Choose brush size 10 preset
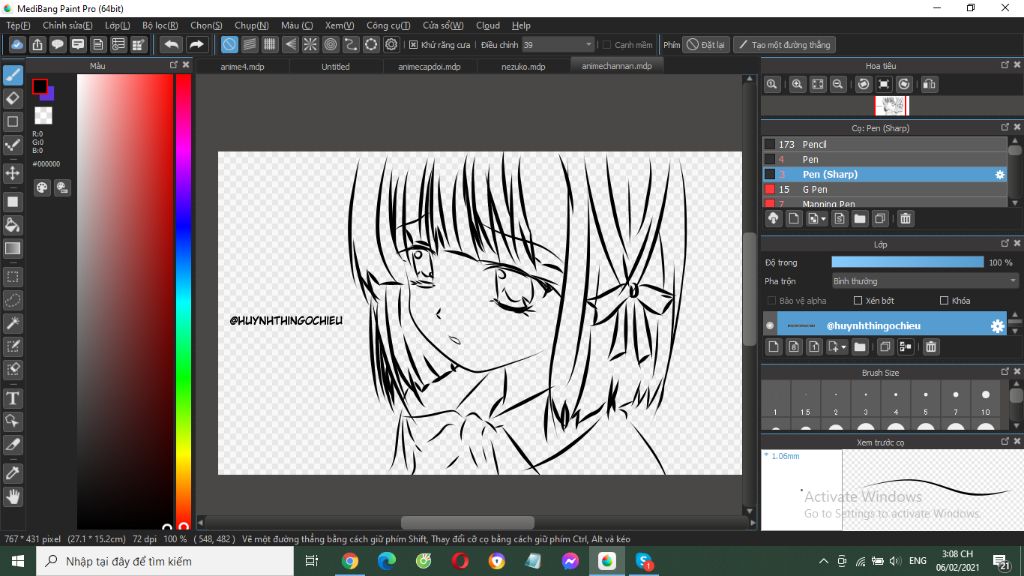This screenshot has height=576, width=1024. [985, 399]
